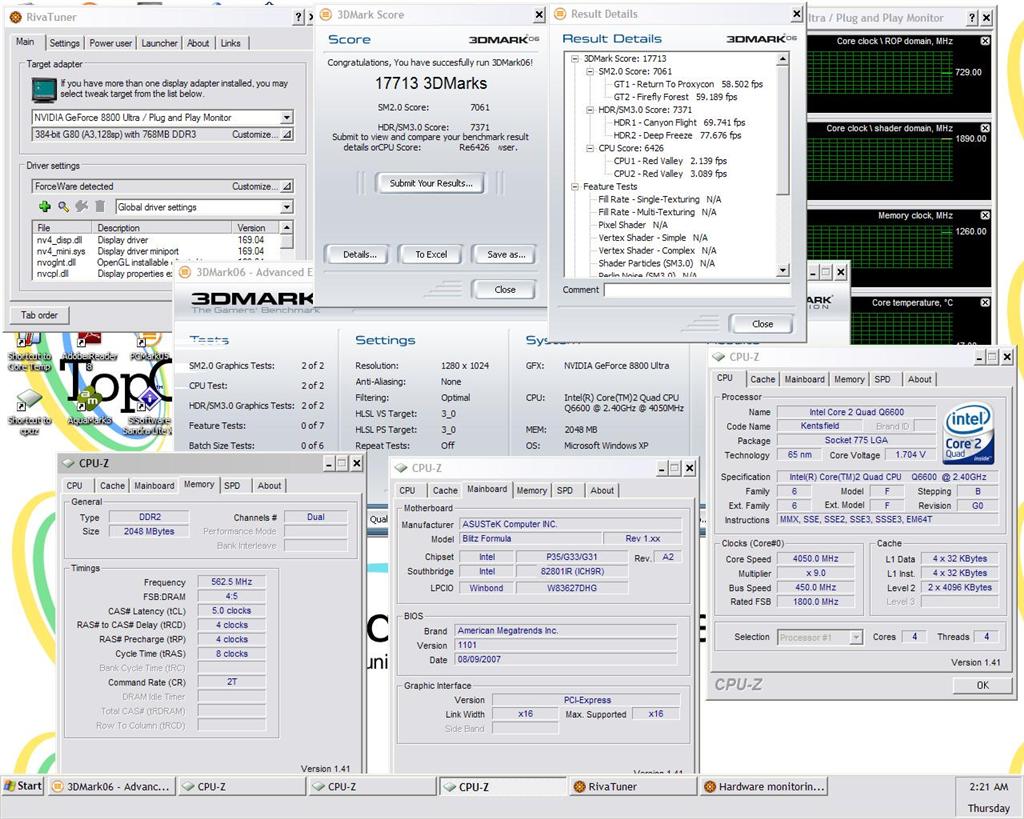Open the display adapter target dropdown
Viewport: 1024px width, 819px height.
(x=287, y=118)
